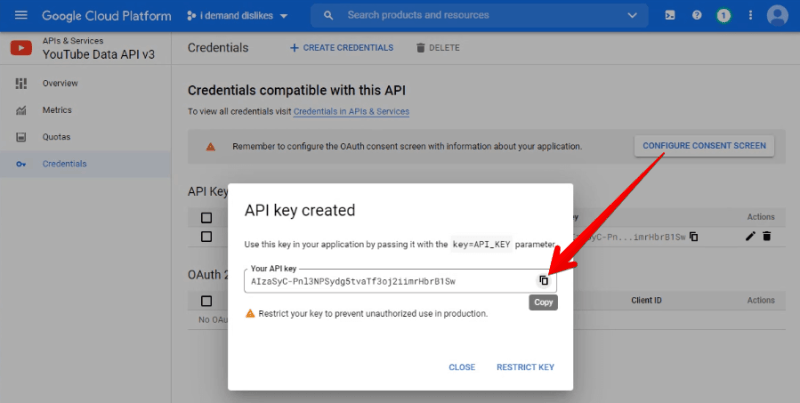Click the 'Credentials compatible with this API' heading
800x403 pixels.
tap(296, 90)
